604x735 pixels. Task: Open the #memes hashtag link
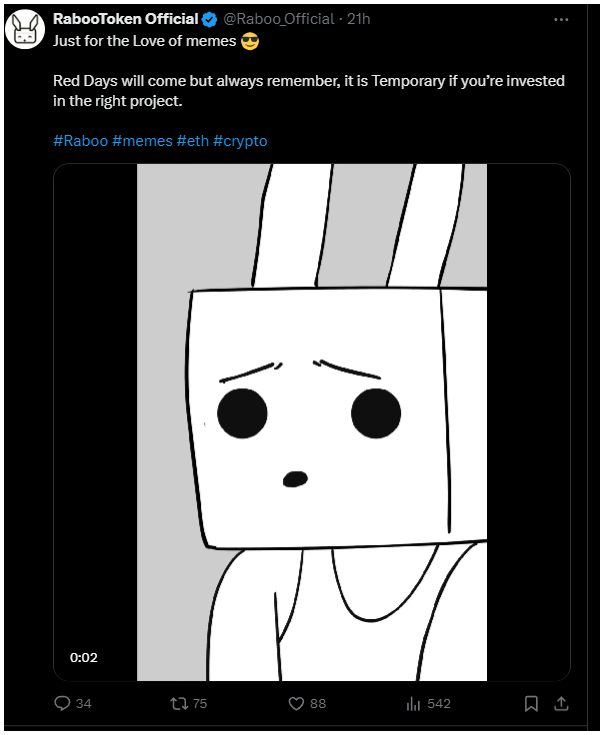142,141
